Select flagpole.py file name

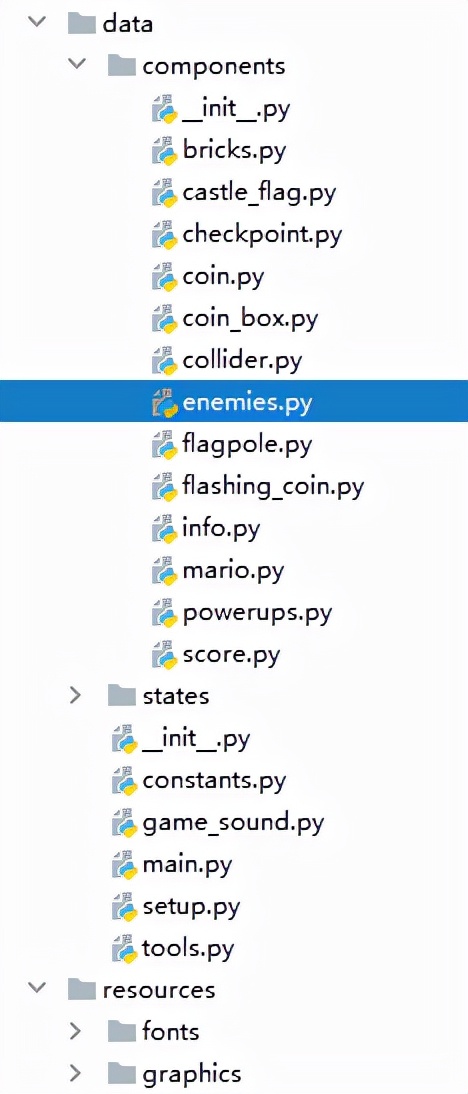point(246,445)
